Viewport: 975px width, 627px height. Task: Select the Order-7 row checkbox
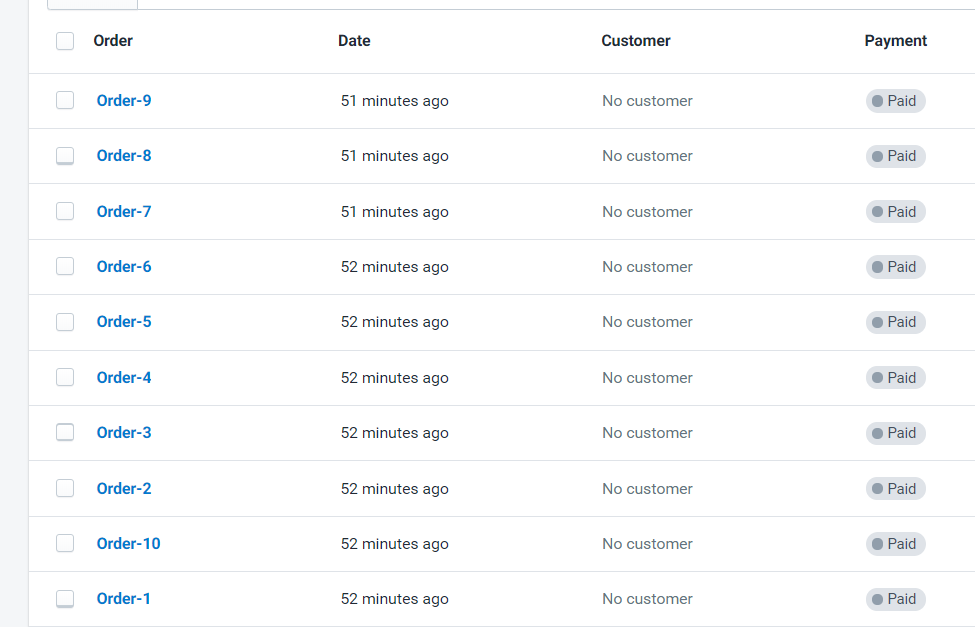point(65,211)
